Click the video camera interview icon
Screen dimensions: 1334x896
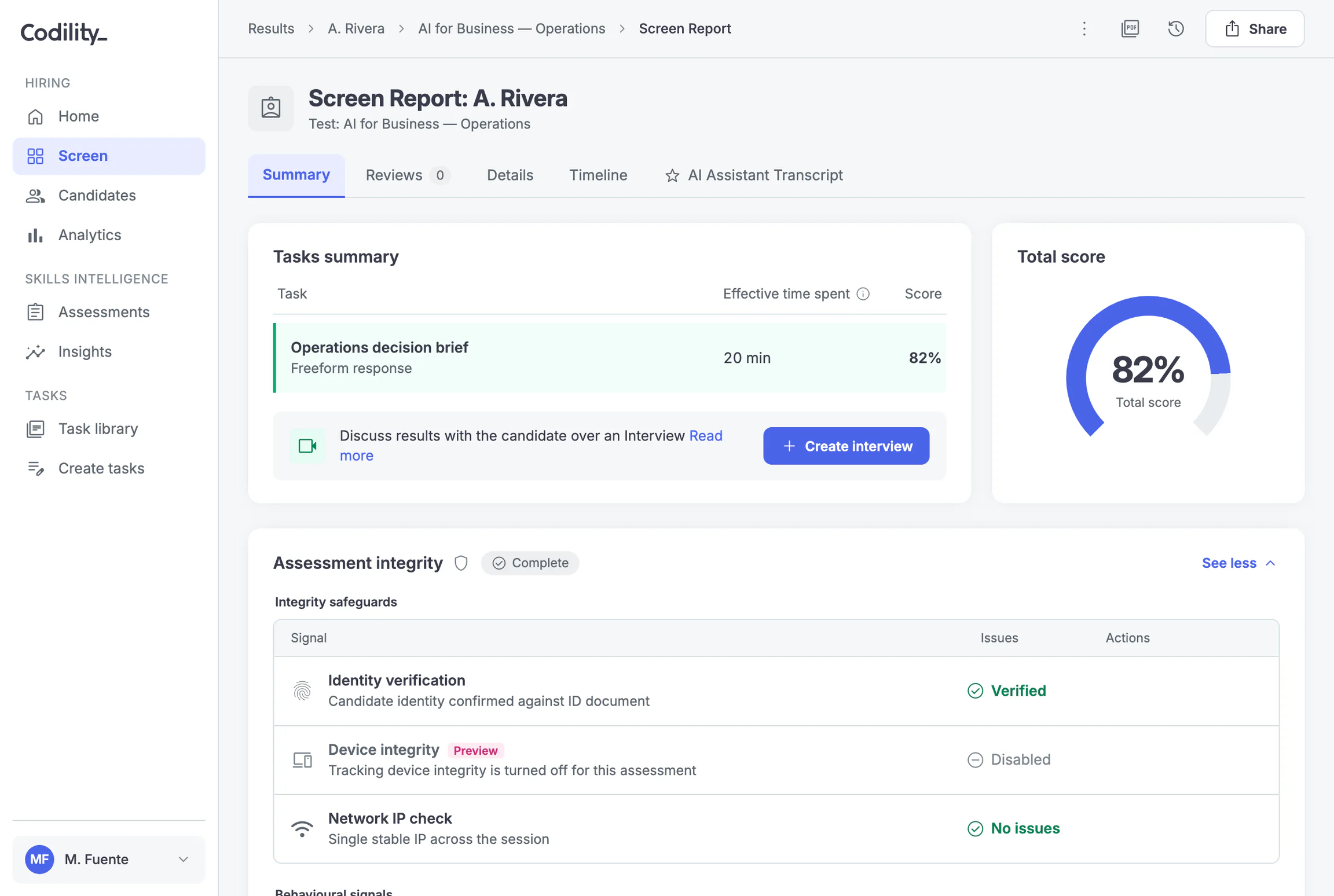(307, 446)
